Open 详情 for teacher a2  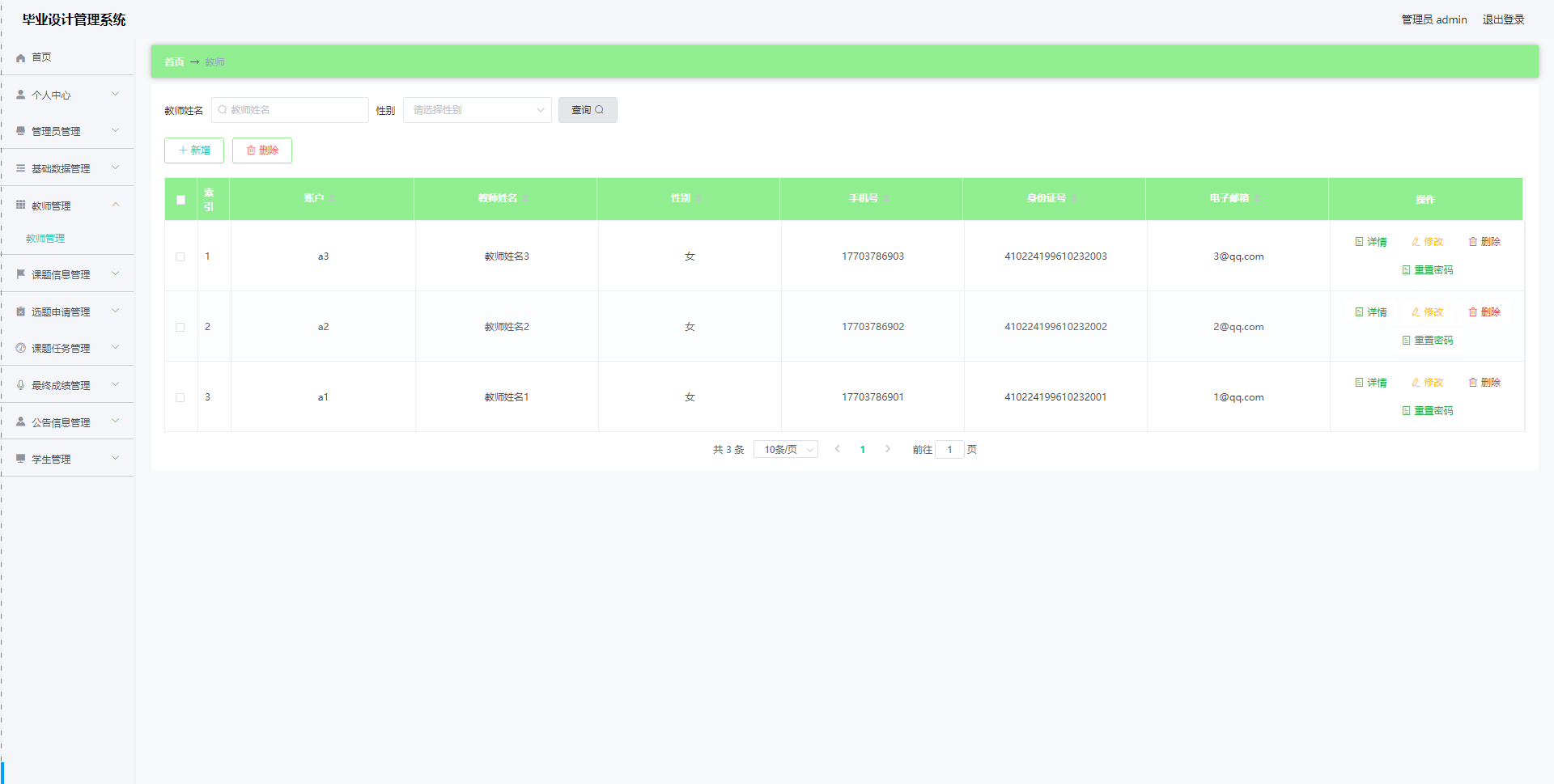1371,312
